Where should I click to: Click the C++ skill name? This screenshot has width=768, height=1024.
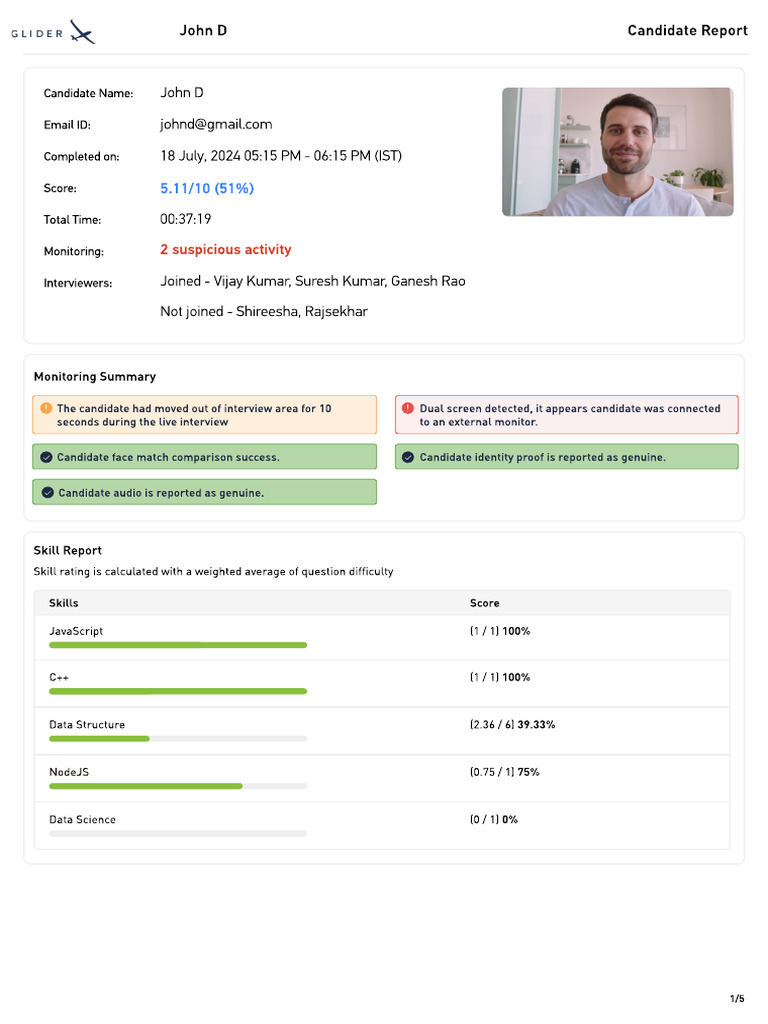coord(59,677)
